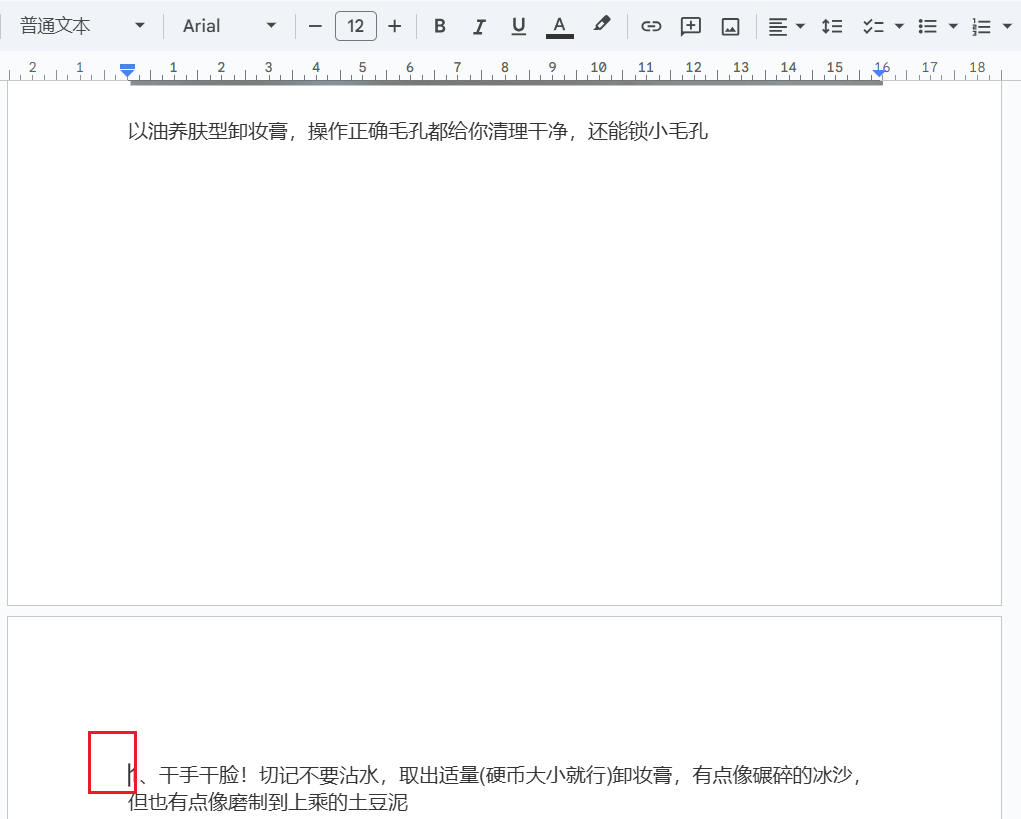Toggle italic text formatting

point(479,26)
